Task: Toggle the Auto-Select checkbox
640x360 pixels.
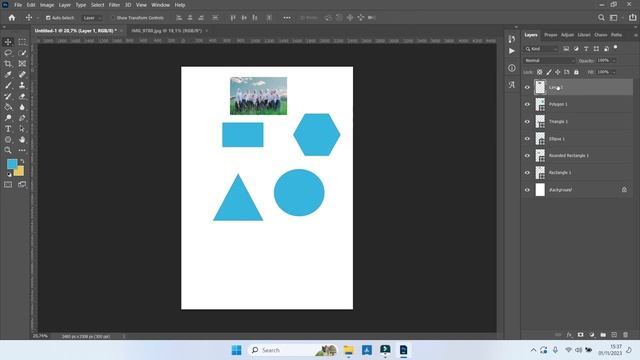Action: pos(48,18)
